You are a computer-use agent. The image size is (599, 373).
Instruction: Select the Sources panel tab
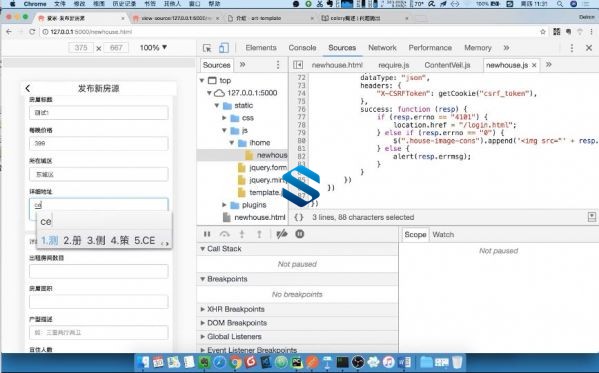click(x=342, y=48)
